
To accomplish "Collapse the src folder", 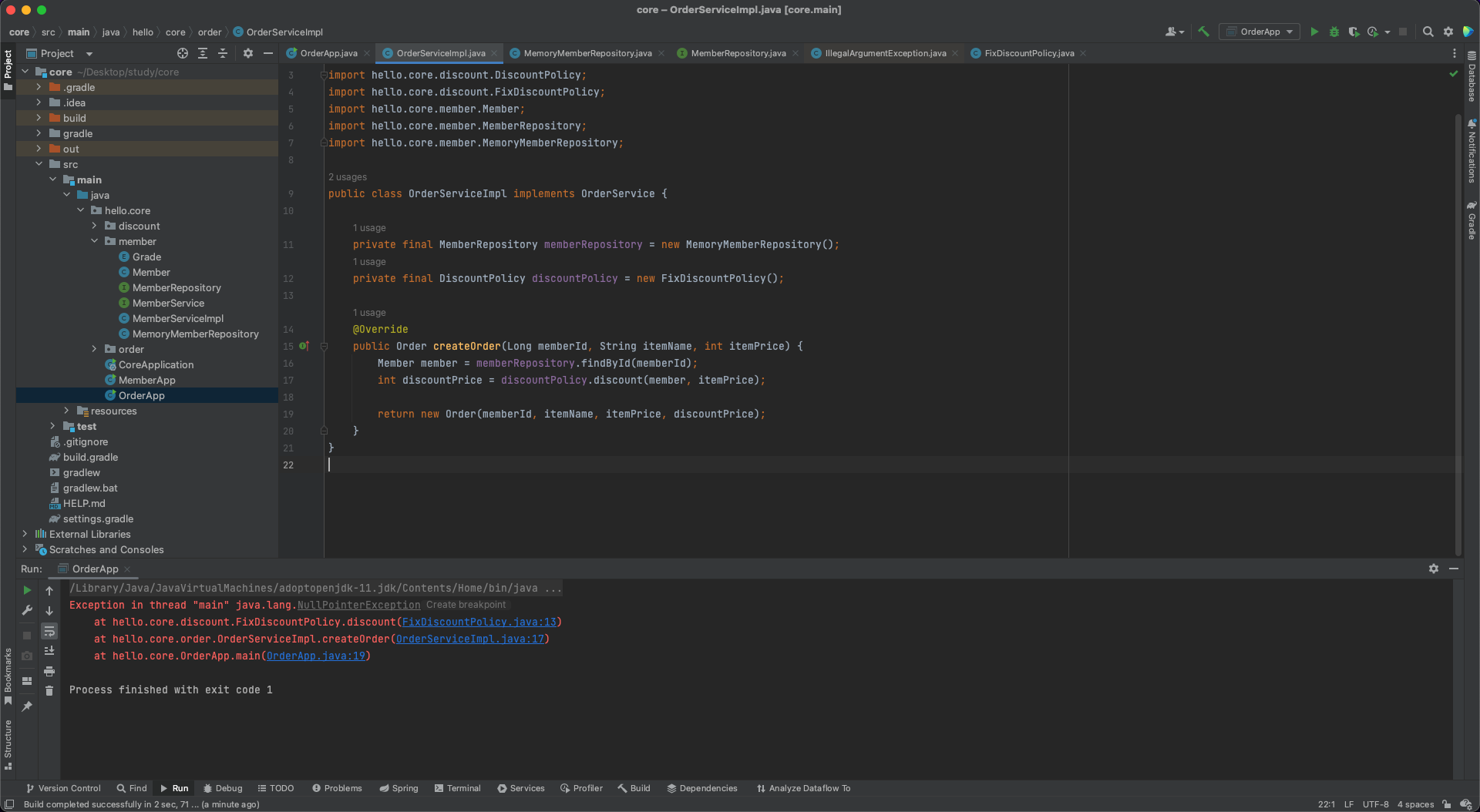I will point(39,164).
